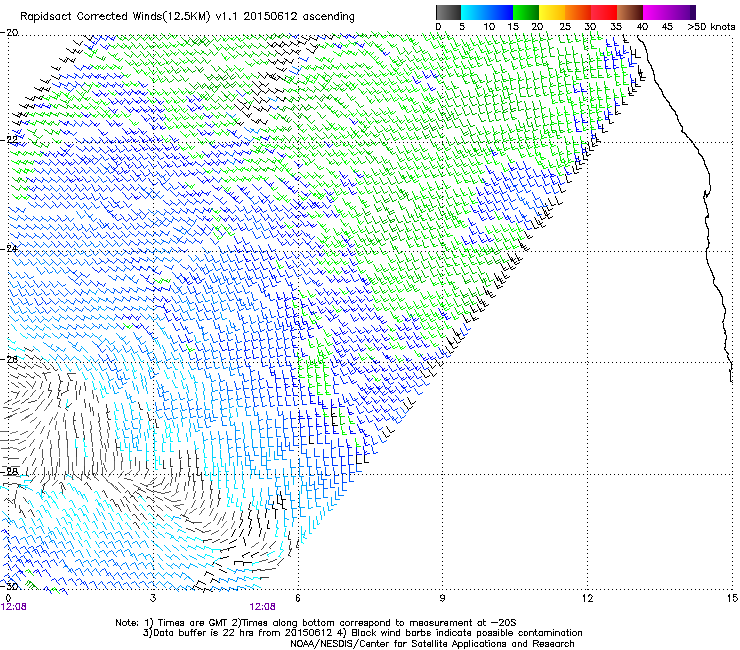Click the yellow 20-25 knots legend swatch
The width and height of the screenshot is (740, 650).
click(x=552, y=12)
